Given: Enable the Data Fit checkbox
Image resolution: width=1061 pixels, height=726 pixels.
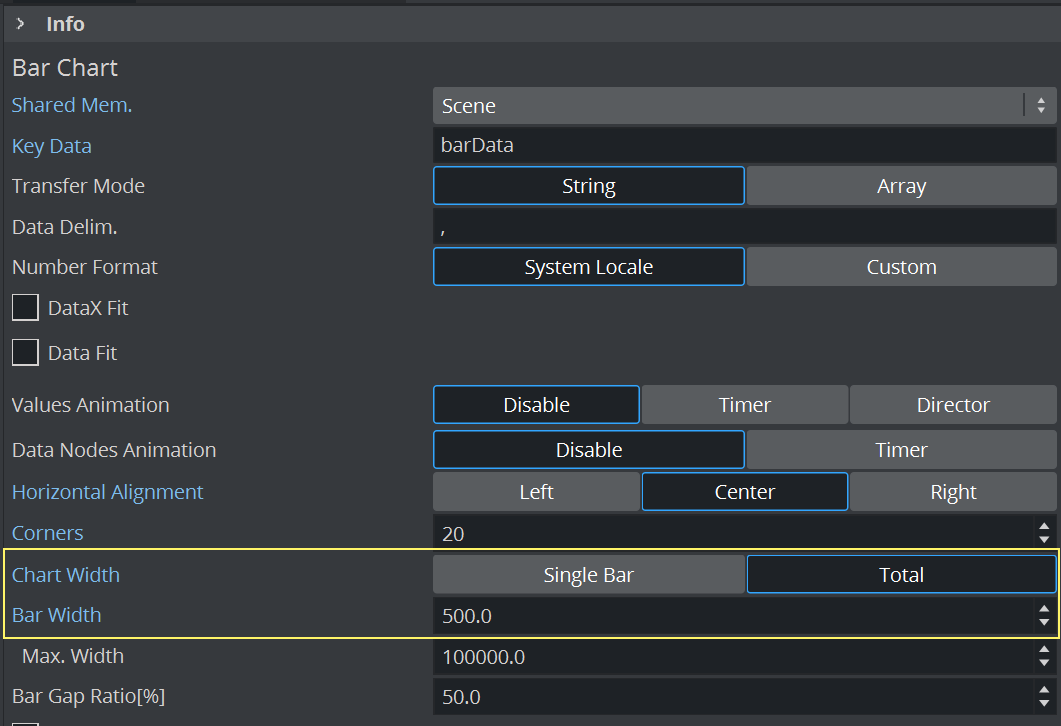Looking at the screenshot, I should pyautogui.click(x=25, y=353).
